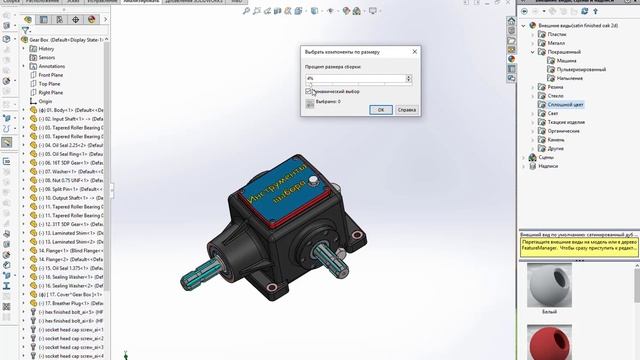Collapse the root Внешние виды appearances node
This screenshot has width=640, height=360.
point(524,25)
